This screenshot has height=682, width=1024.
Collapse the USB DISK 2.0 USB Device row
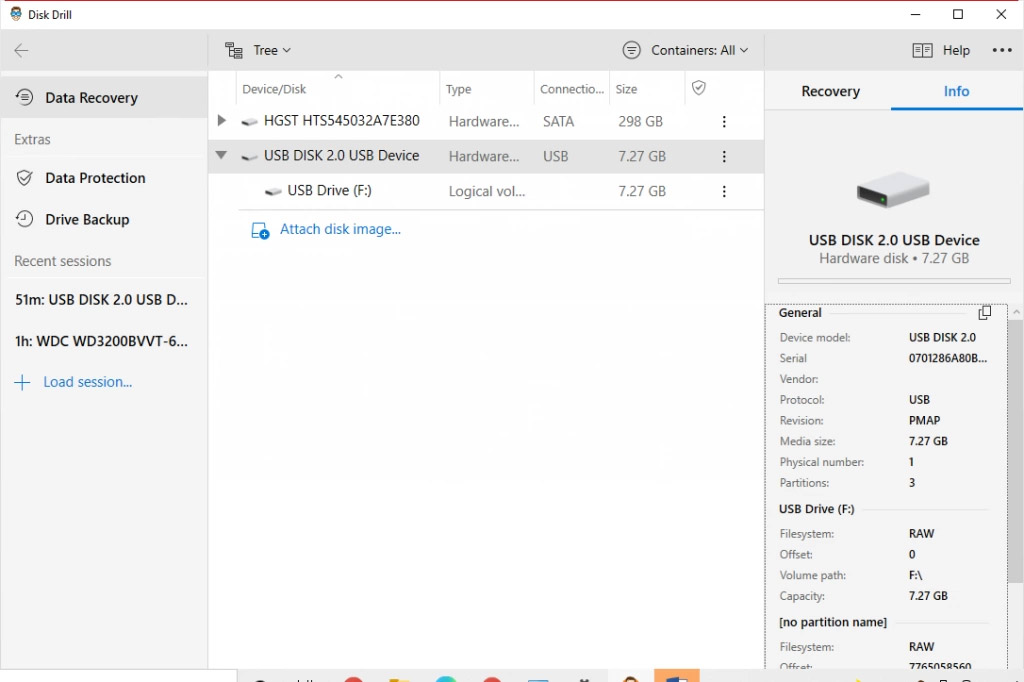click(x=221, y=155)
